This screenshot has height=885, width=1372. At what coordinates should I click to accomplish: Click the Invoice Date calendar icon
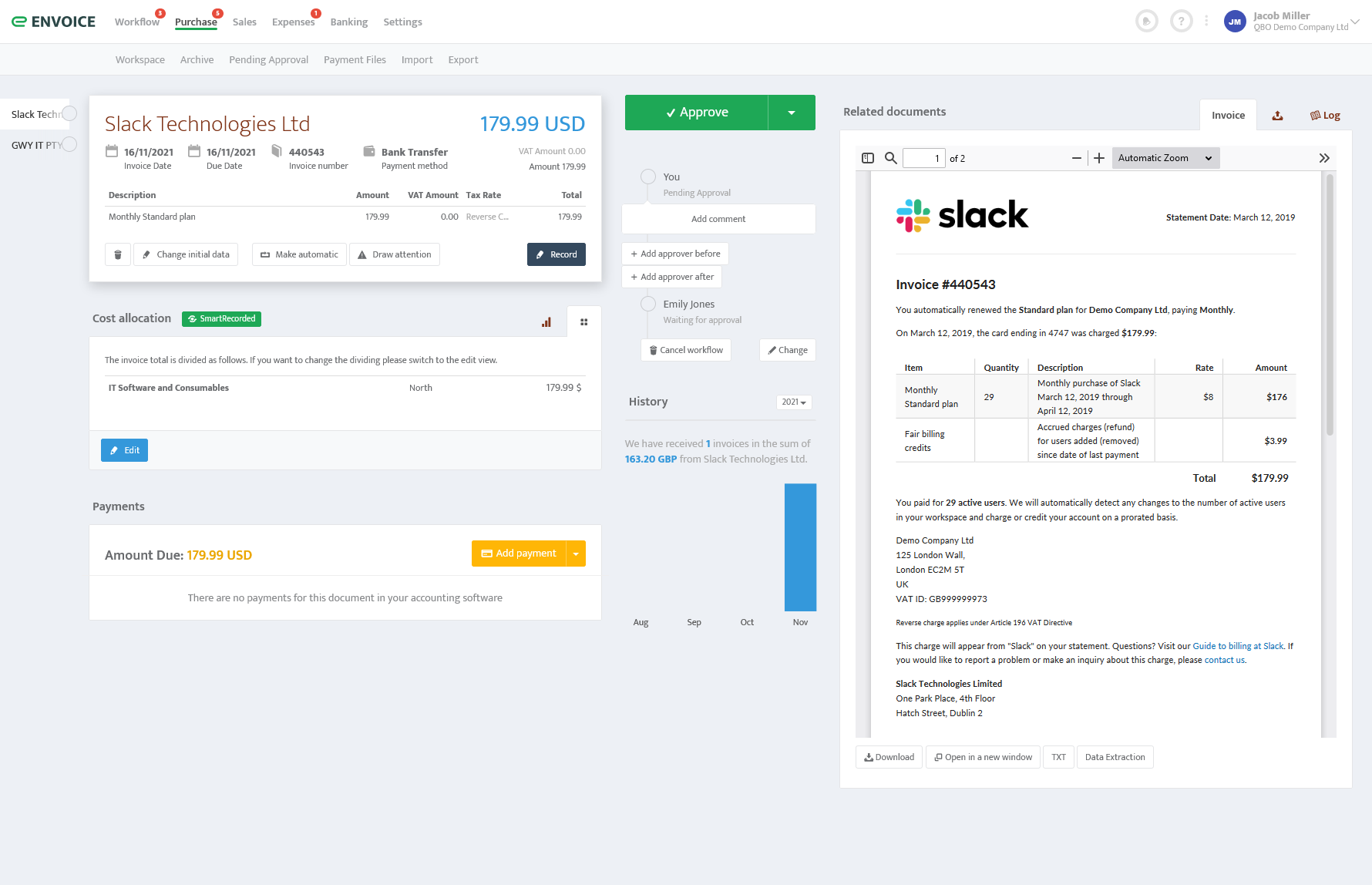(x=112, y=151)
